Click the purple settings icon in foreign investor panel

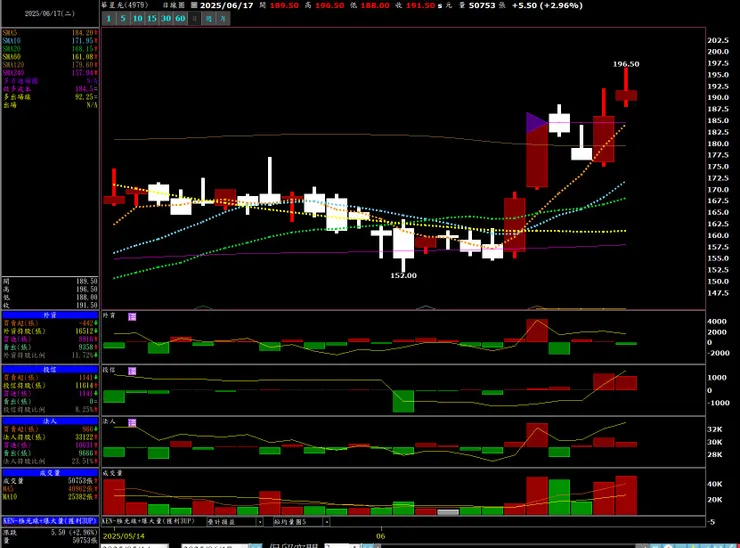click(132, 317)
